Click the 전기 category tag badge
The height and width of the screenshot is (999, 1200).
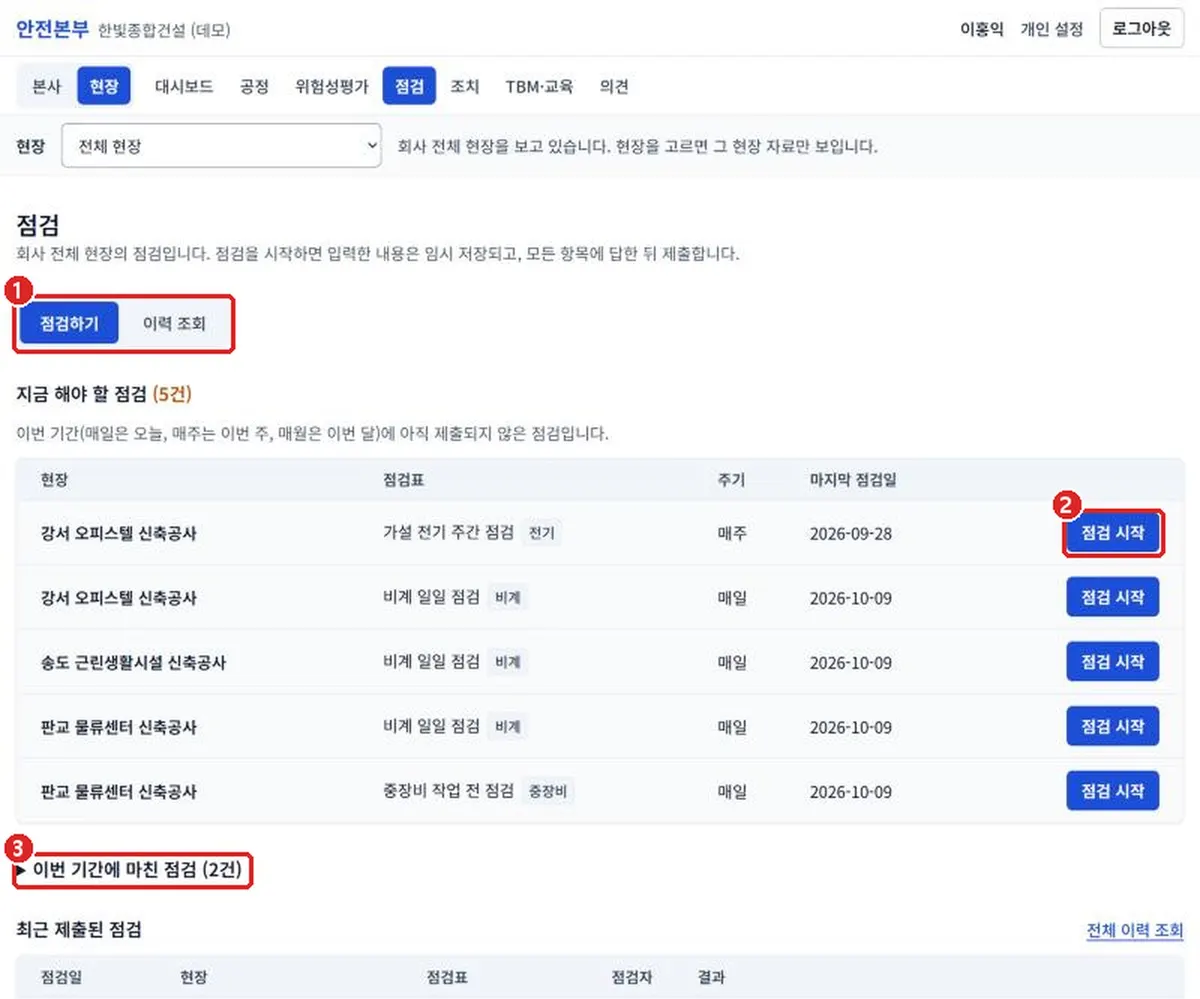541,533
